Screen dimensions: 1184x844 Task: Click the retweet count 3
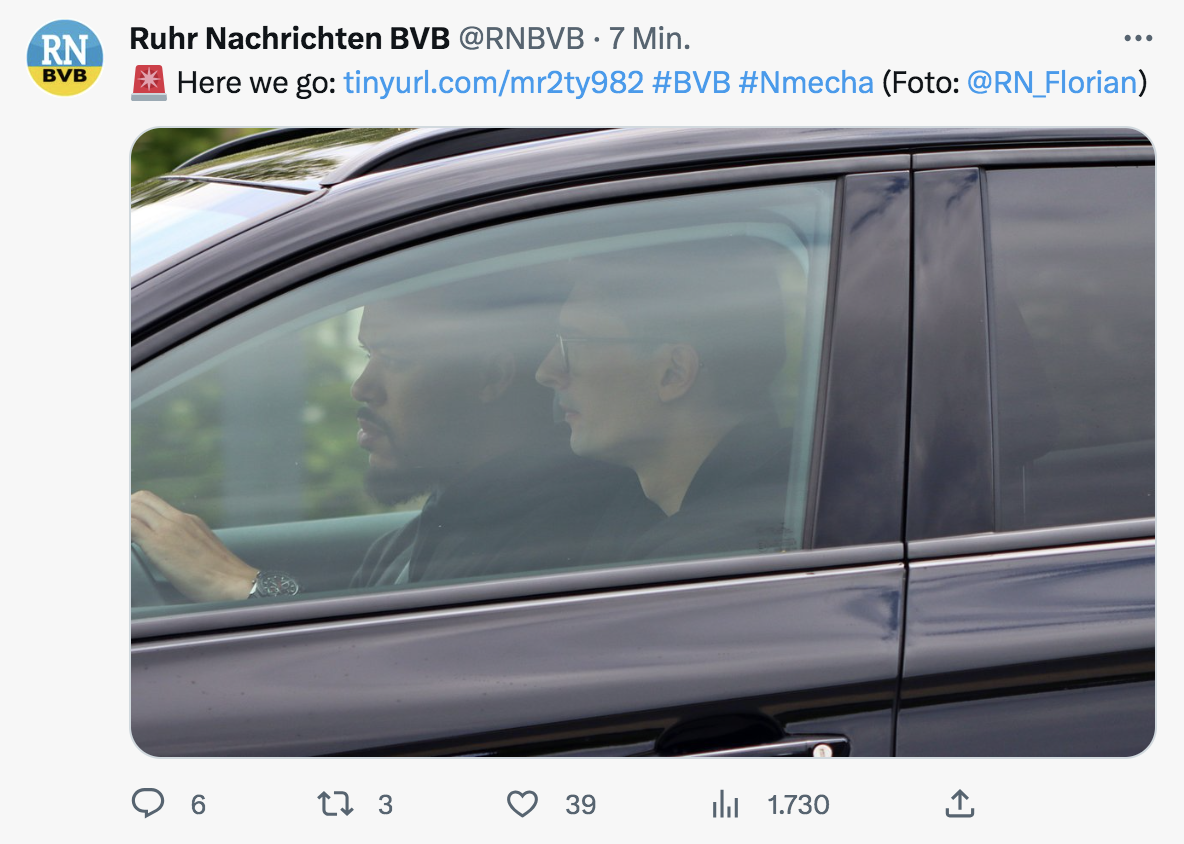(385, 805)
